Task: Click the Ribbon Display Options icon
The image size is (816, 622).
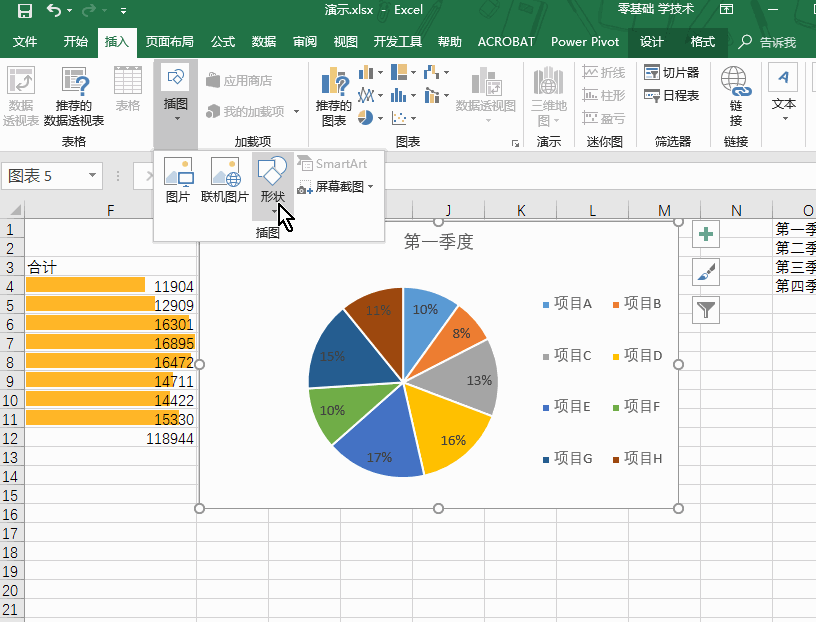Action: click(x=726, y=9)
